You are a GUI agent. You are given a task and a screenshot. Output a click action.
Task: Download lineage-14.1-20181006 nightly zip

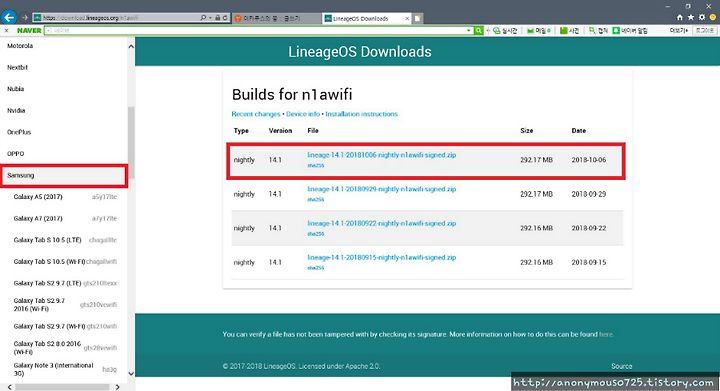pyautogui.click(x=382, y=155)
